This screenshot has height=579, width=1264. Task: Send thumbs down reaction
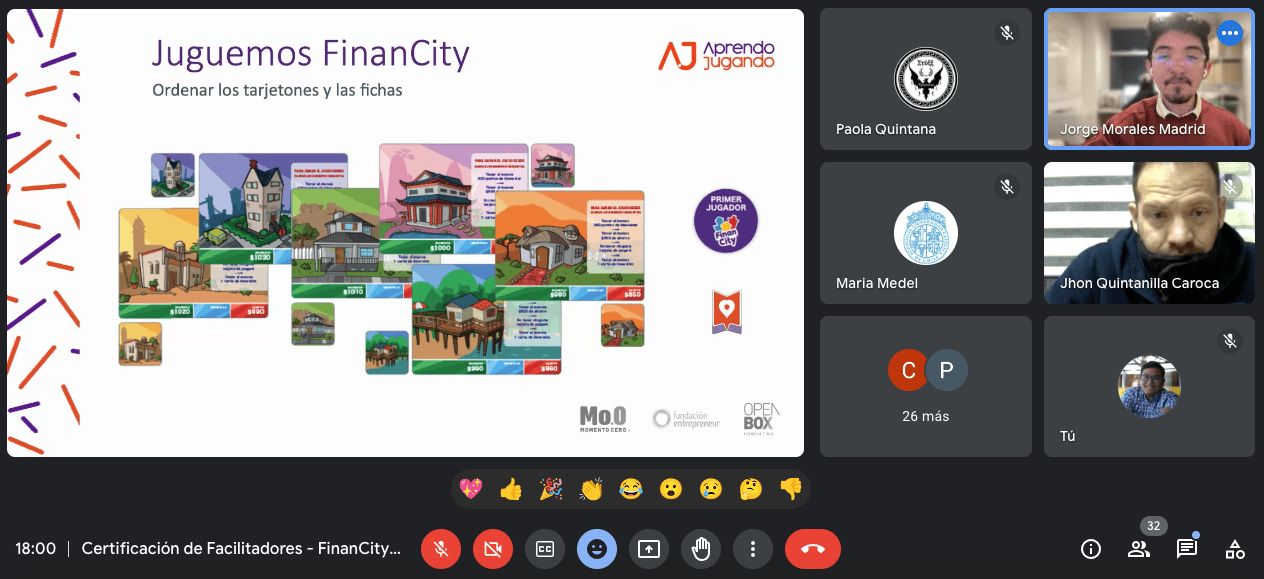tap(791, 489)
